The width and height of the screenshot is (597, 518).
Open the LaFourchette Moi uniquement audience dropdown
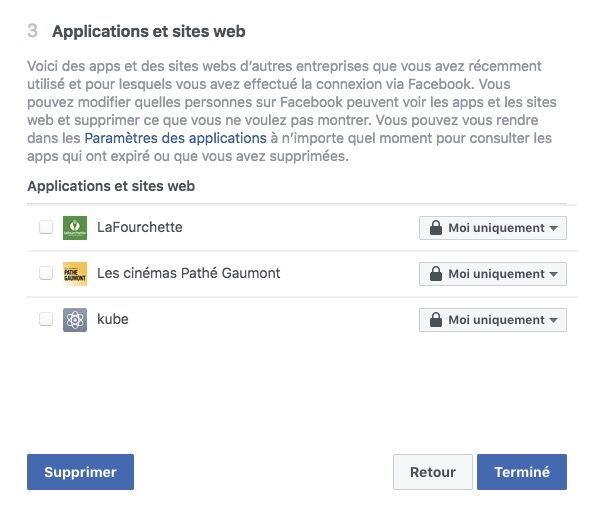pyautogui.click(x=493, y=228)
